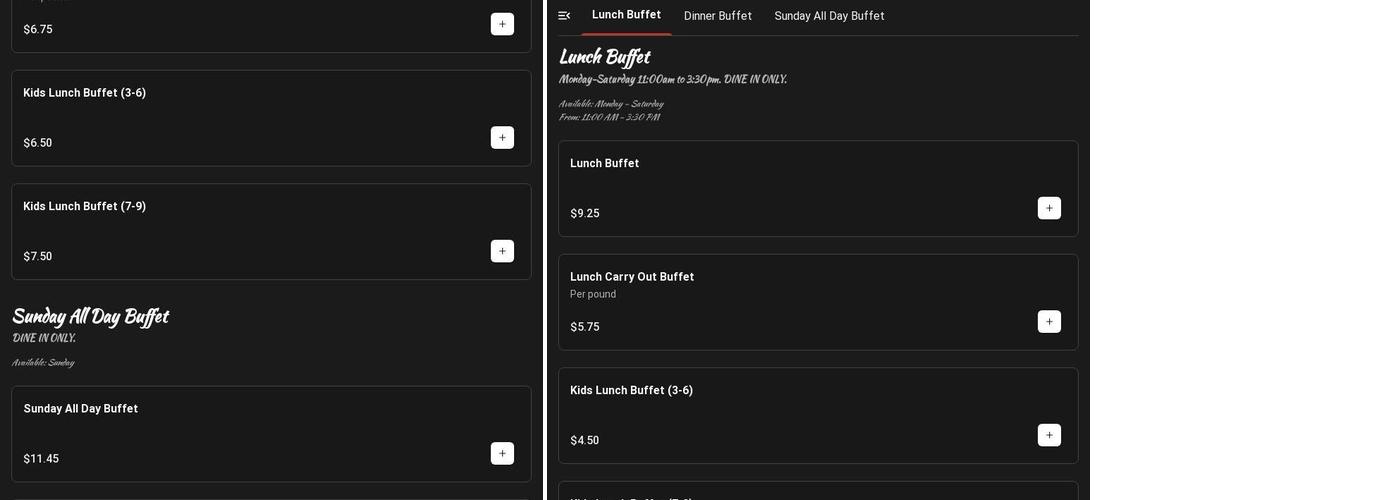Viewport: 1400px width, 500px height.
Task: Add Lunch Carry Out Buffet per pound
Action: [x=1049, y=322]
